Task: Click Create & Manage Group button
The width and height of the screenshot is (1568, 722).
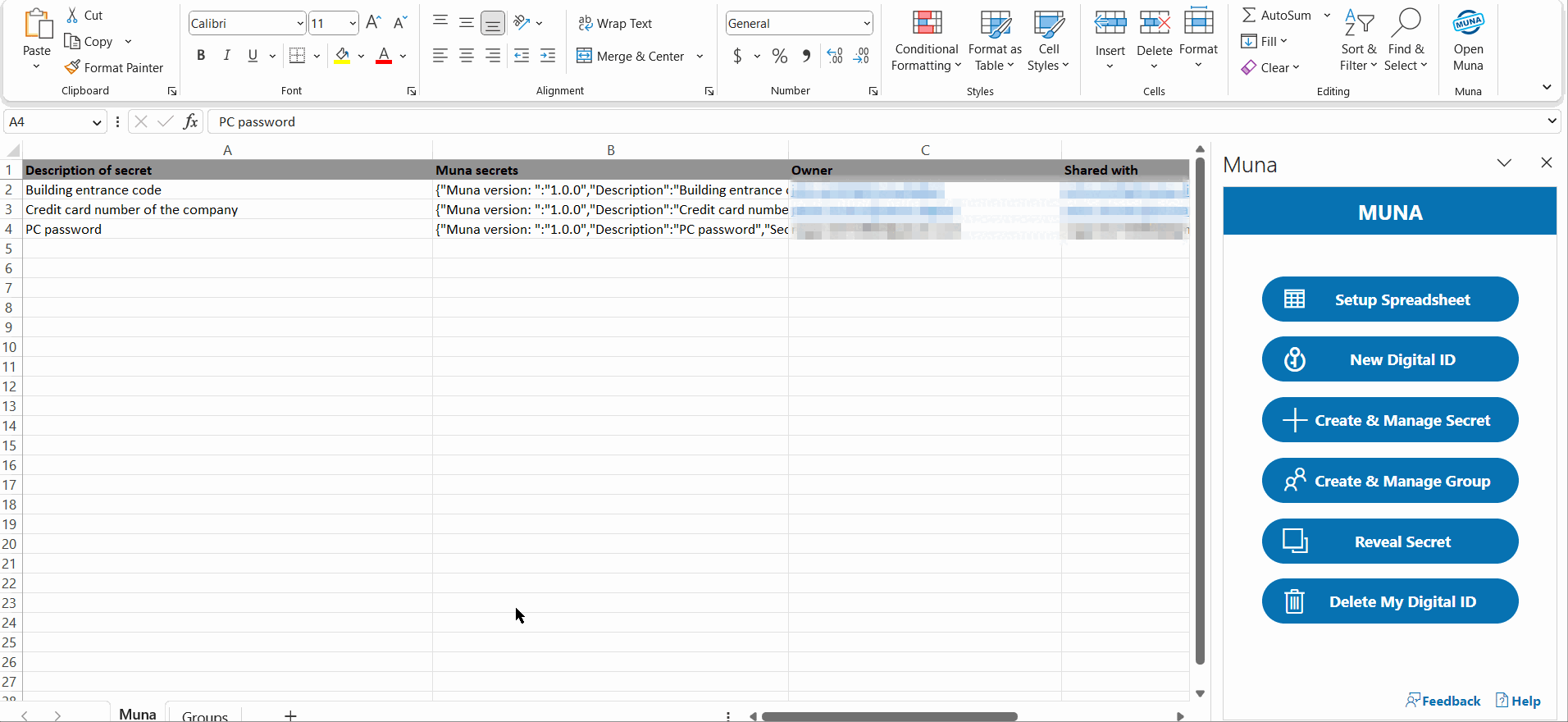Action: pyautogui.click(x=1390, y=481)
